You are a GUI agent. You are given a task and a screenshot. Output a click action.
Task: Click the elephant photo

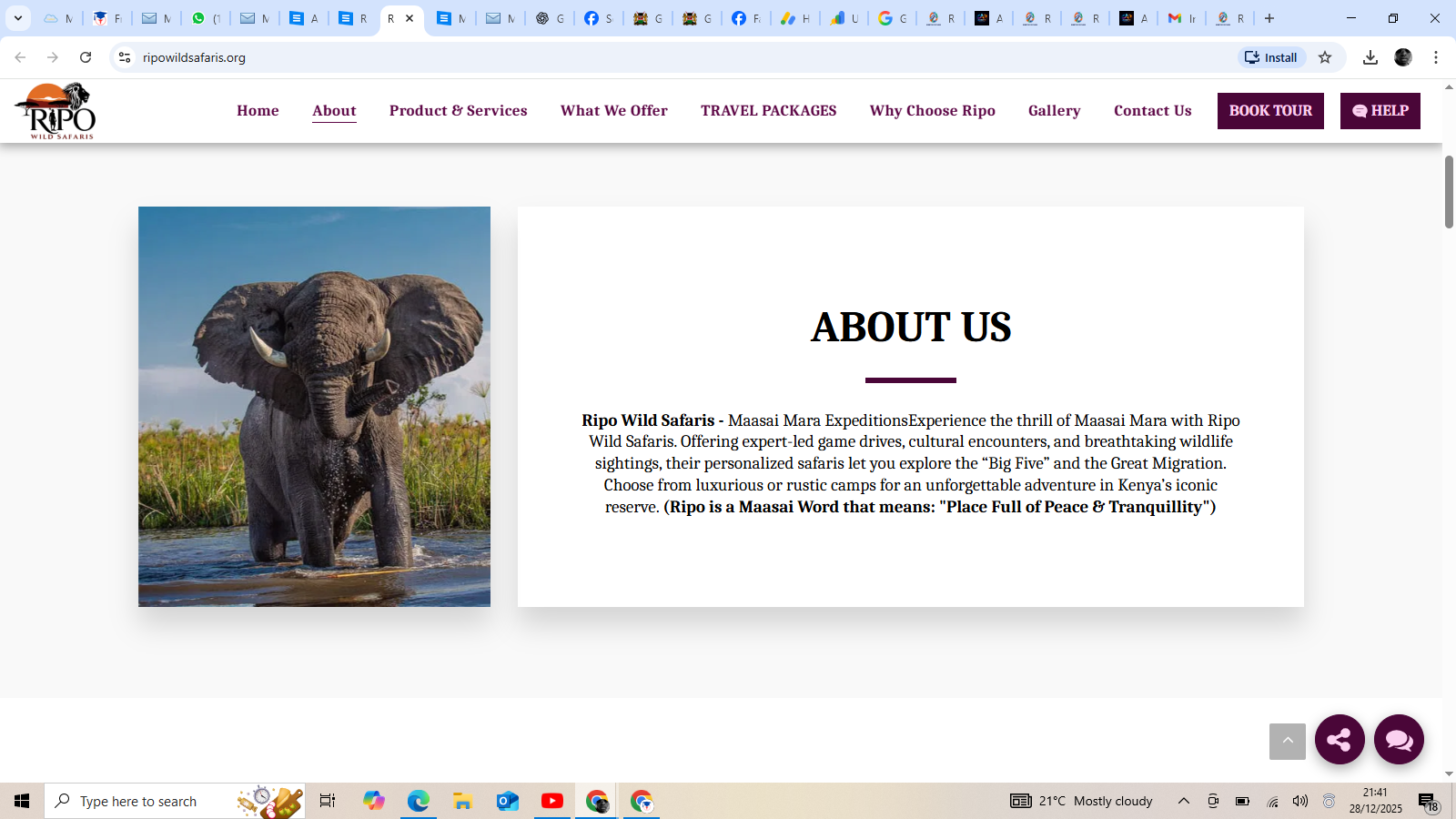click(x=314, y=407)
